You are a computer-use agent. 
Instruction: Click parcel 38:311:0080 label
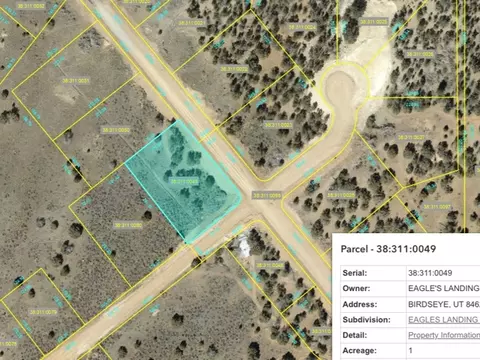(x=128, y=225)
